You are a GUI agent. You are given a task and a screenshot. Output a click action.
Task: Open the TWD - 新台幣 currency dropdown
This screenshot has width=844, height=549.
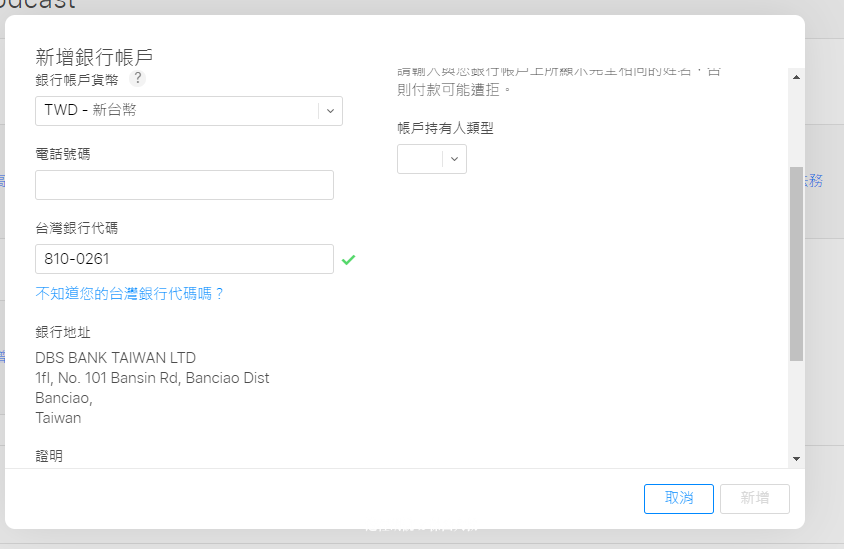[x=189, y=111]
